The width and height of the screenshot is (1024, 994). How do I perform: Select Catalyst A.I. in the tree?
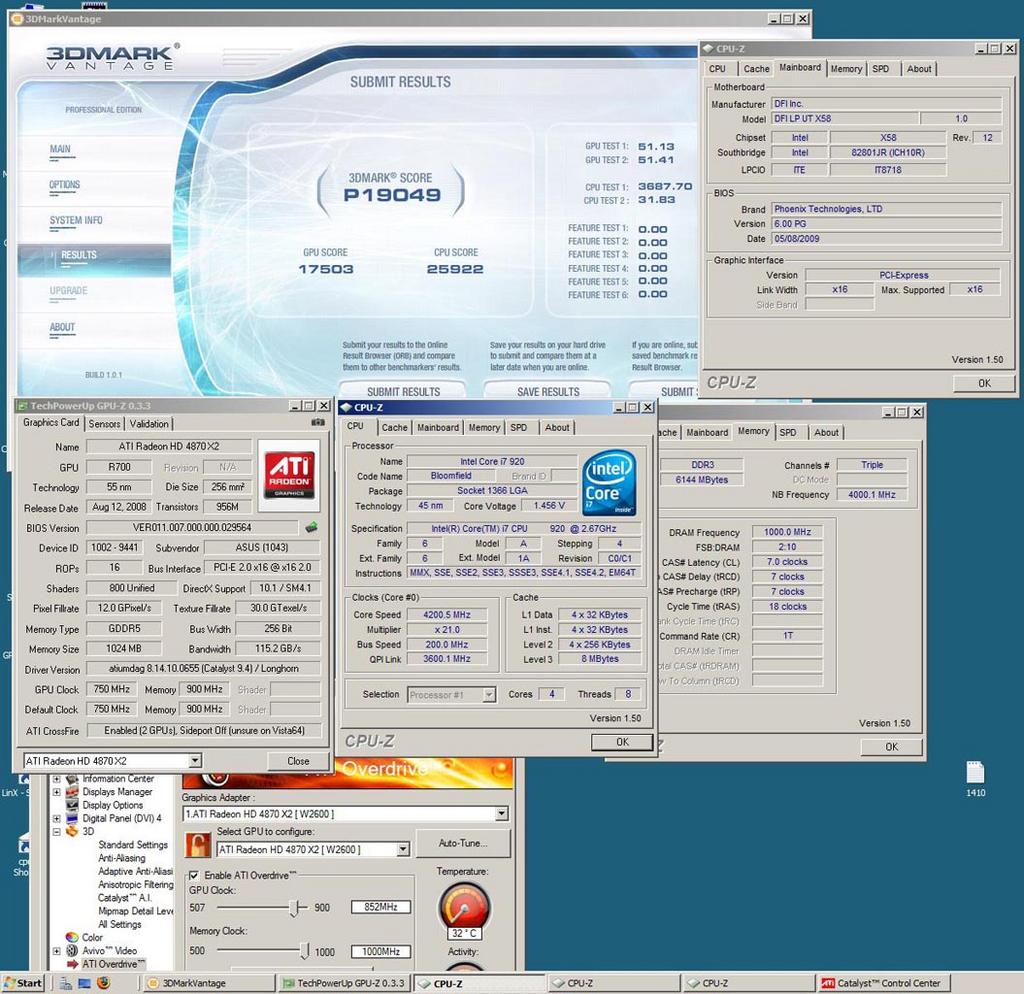[124, 898]
